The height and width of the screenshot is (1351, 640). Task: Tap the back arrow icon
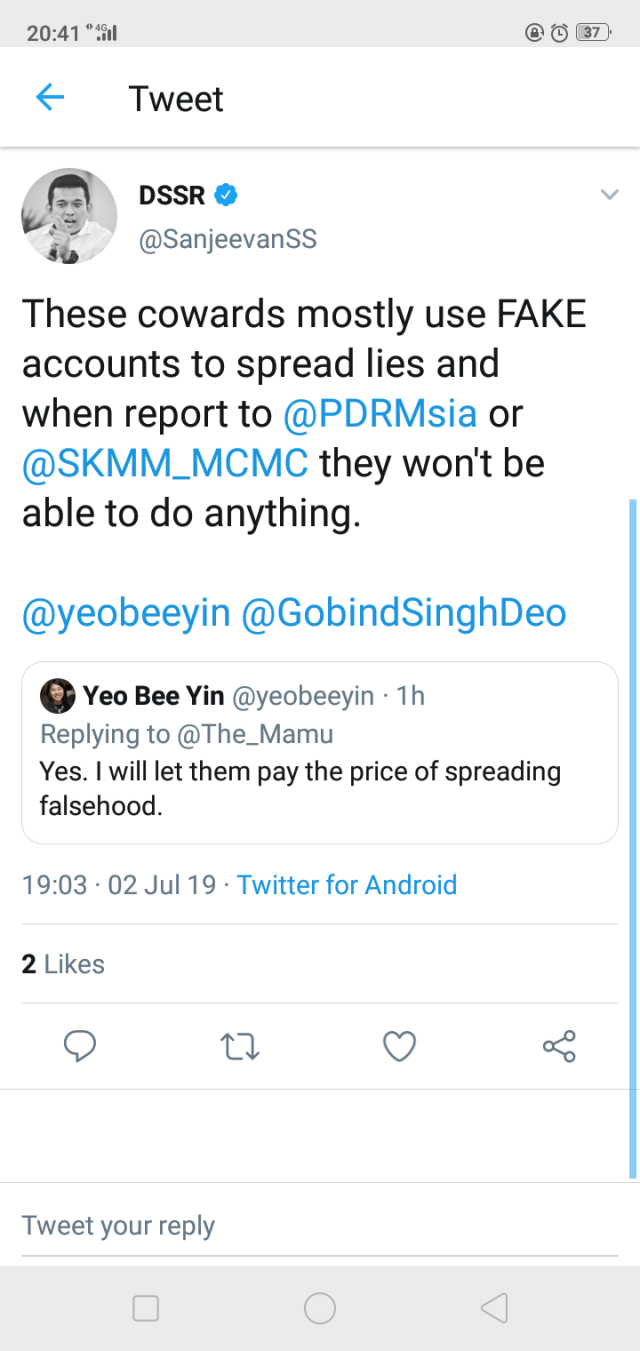(x=49, y=98)
